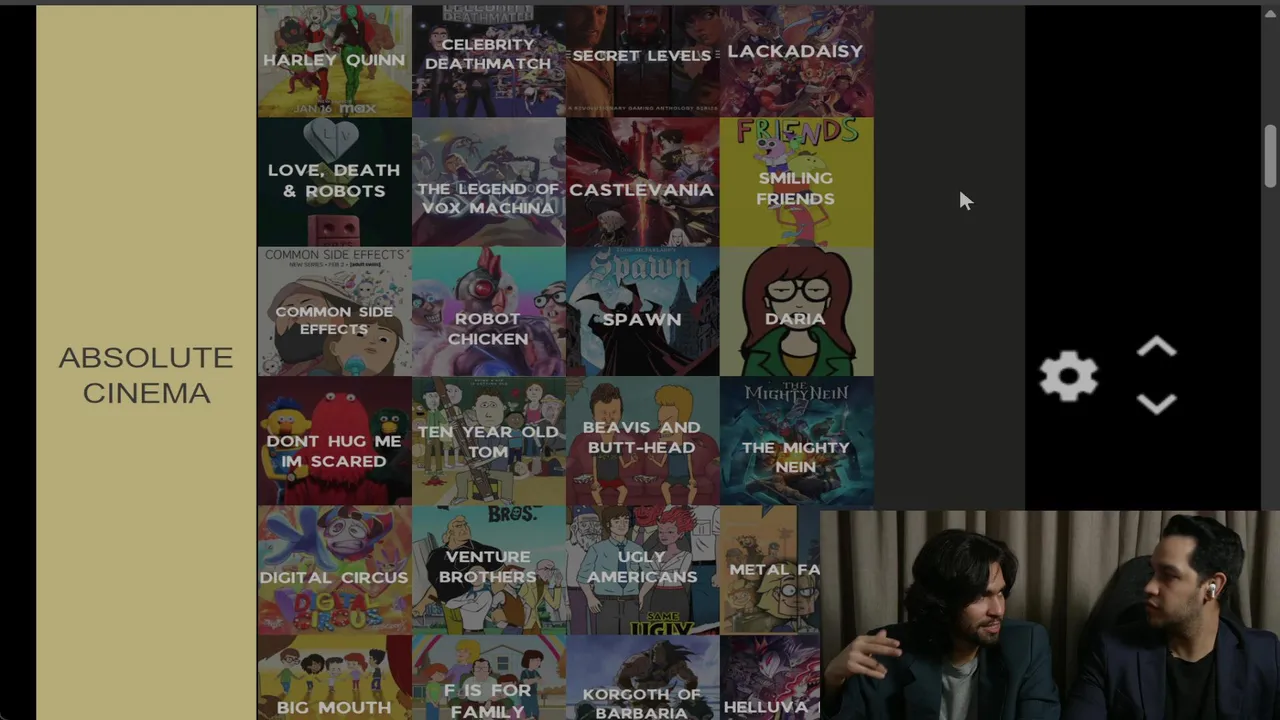1280x720 pixels.
Task: Select the Celebrity Deathmatch tile
Action: (488, 61)
